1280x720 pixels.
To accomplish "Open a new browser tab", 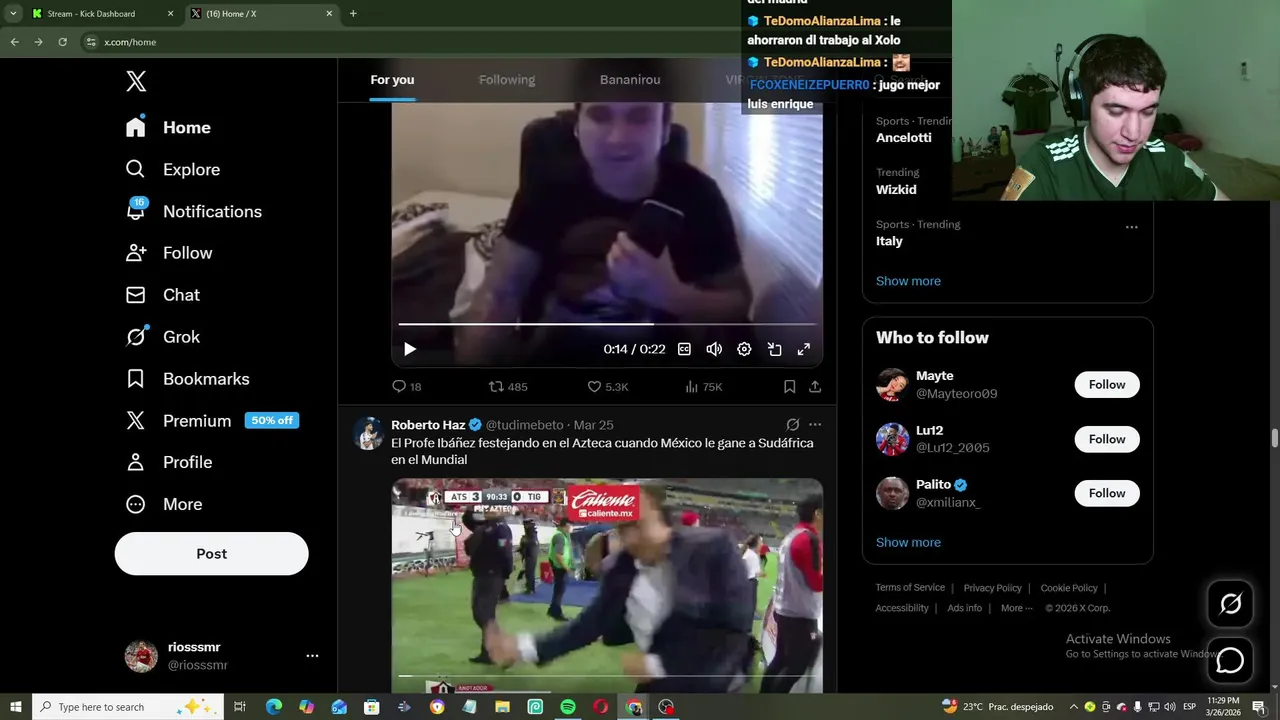I will point(353,14).
